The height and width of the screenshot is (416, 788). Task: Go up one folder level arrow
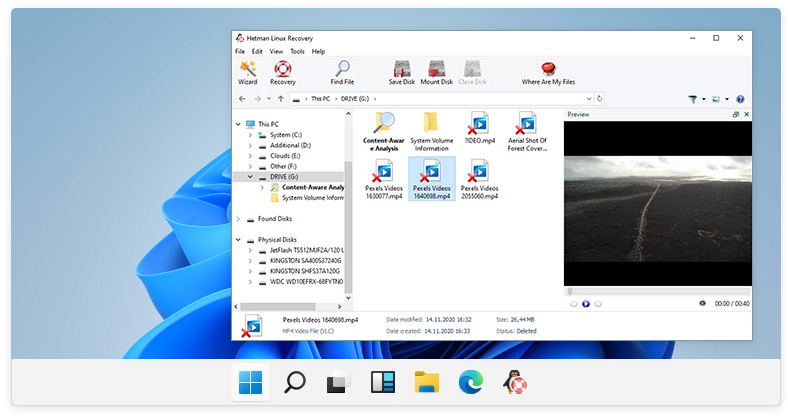click(x=281, y=99)
